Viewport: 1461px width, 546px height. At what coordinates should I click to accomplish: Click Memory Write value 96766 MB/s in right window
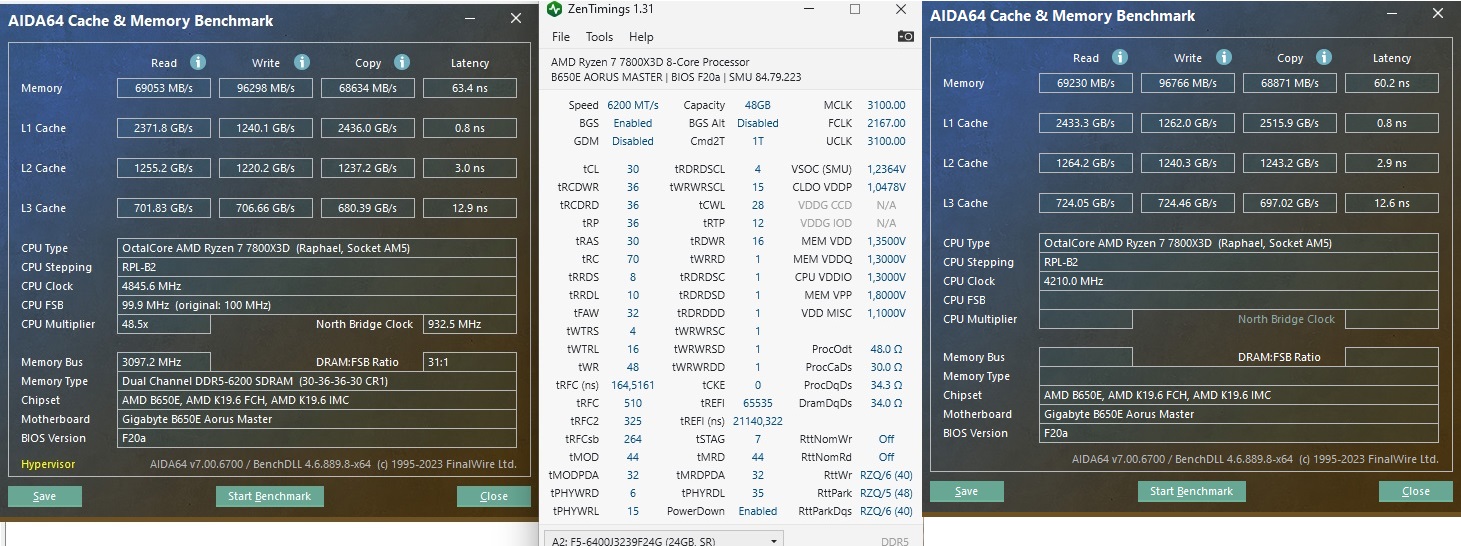(1188, 83)
